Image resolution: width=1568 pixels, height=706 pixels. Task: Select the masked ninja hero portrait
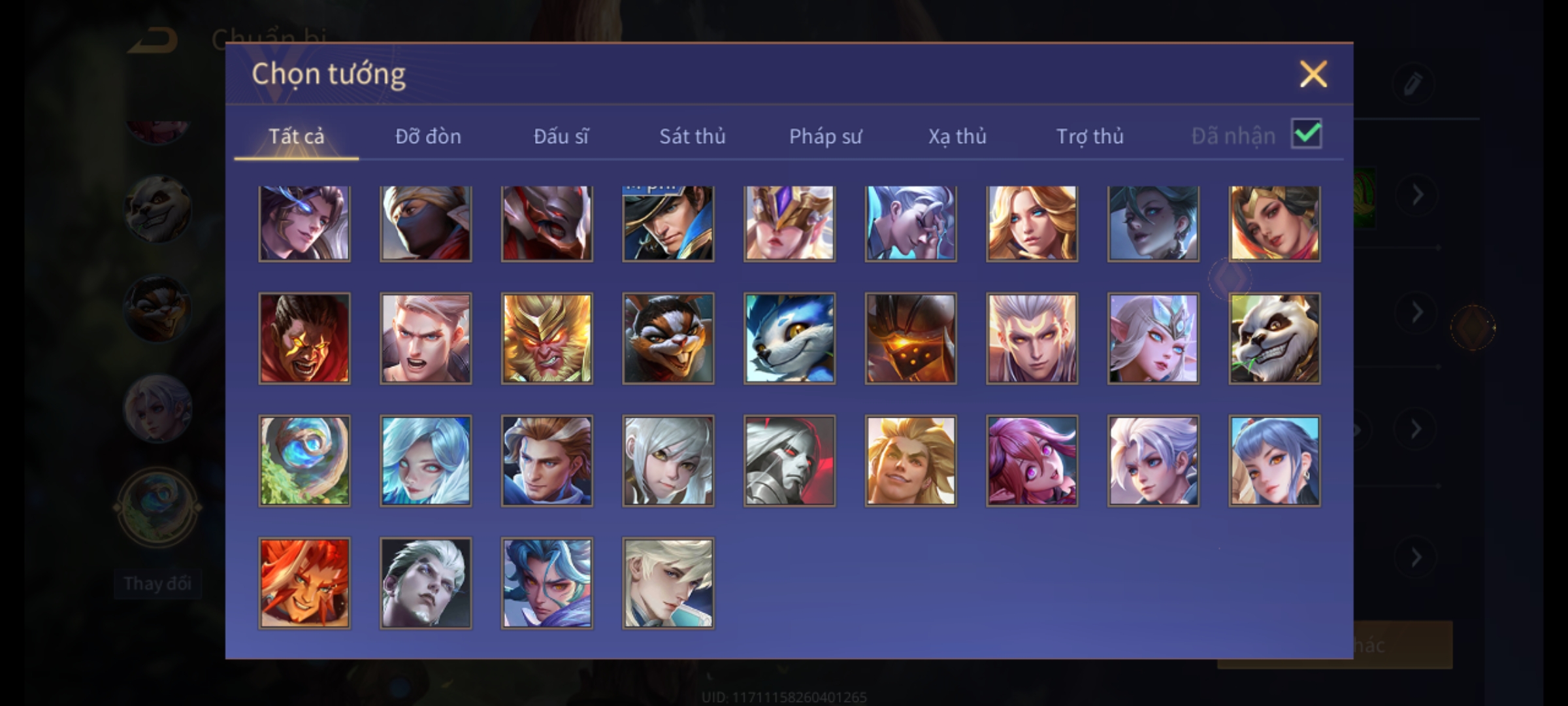(425, 224)
